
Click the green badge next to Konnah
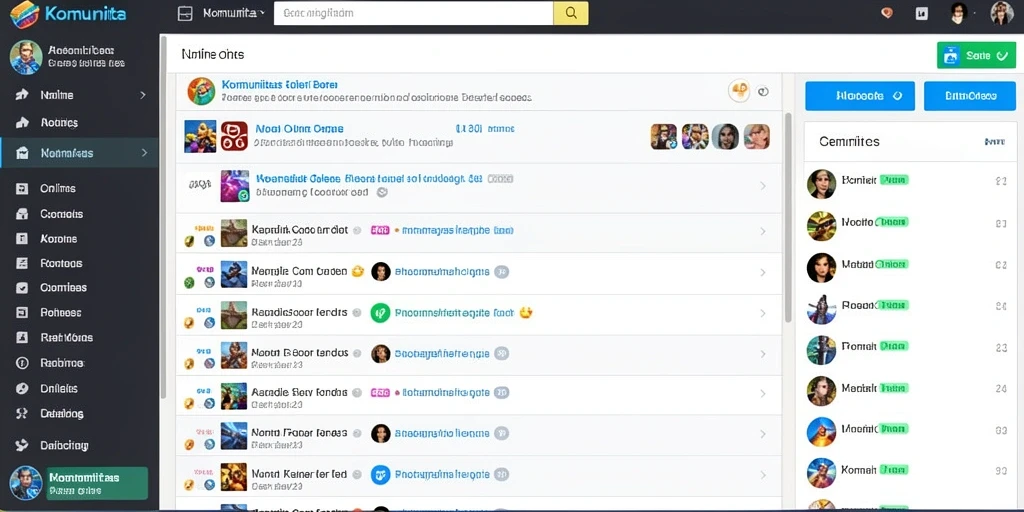(894, 470)
